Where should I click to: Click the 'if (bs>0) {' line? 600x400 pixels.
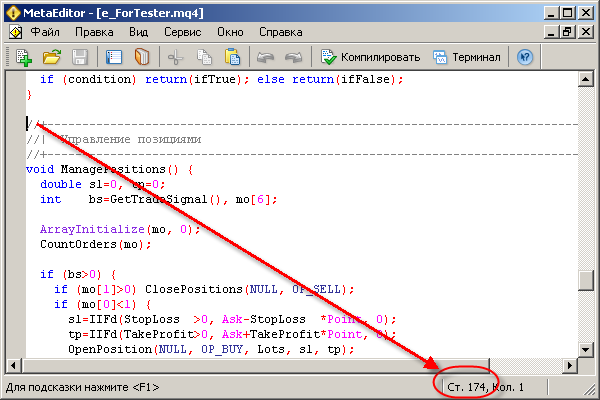pos(78,274)
